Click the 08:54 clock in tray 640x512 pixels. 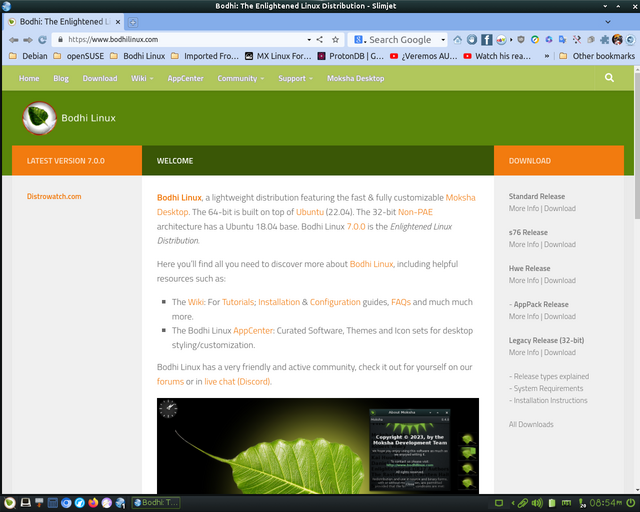(x=606, y=503)
